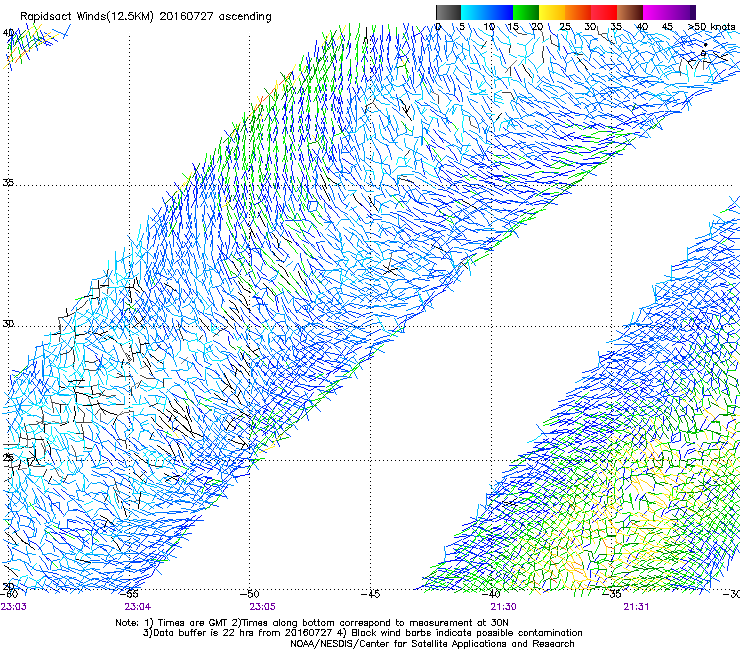Click the '>50 knots' legend label
This screenshot has height=650, width=740.
711,26
